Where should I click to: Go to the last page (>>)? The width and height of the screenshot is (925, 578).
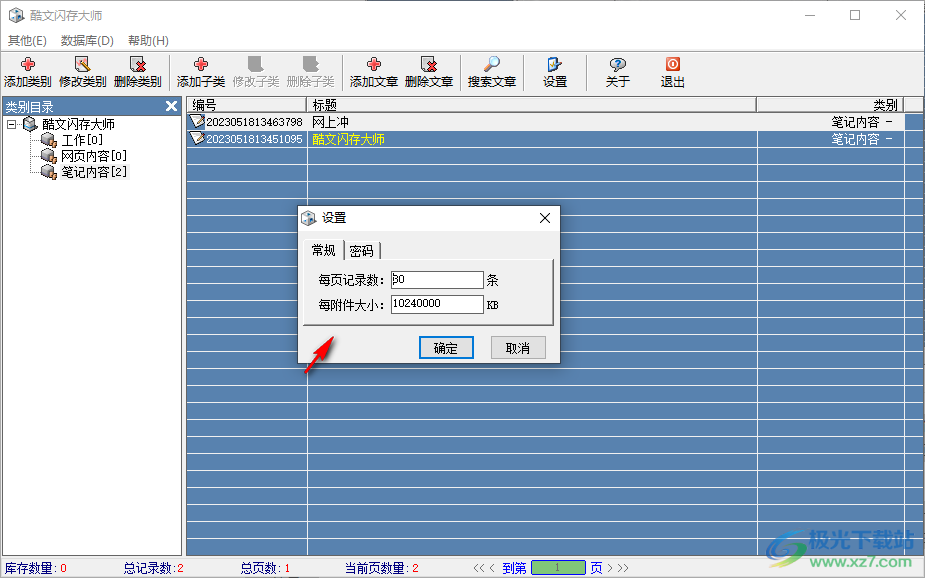(x=623, y=568)
